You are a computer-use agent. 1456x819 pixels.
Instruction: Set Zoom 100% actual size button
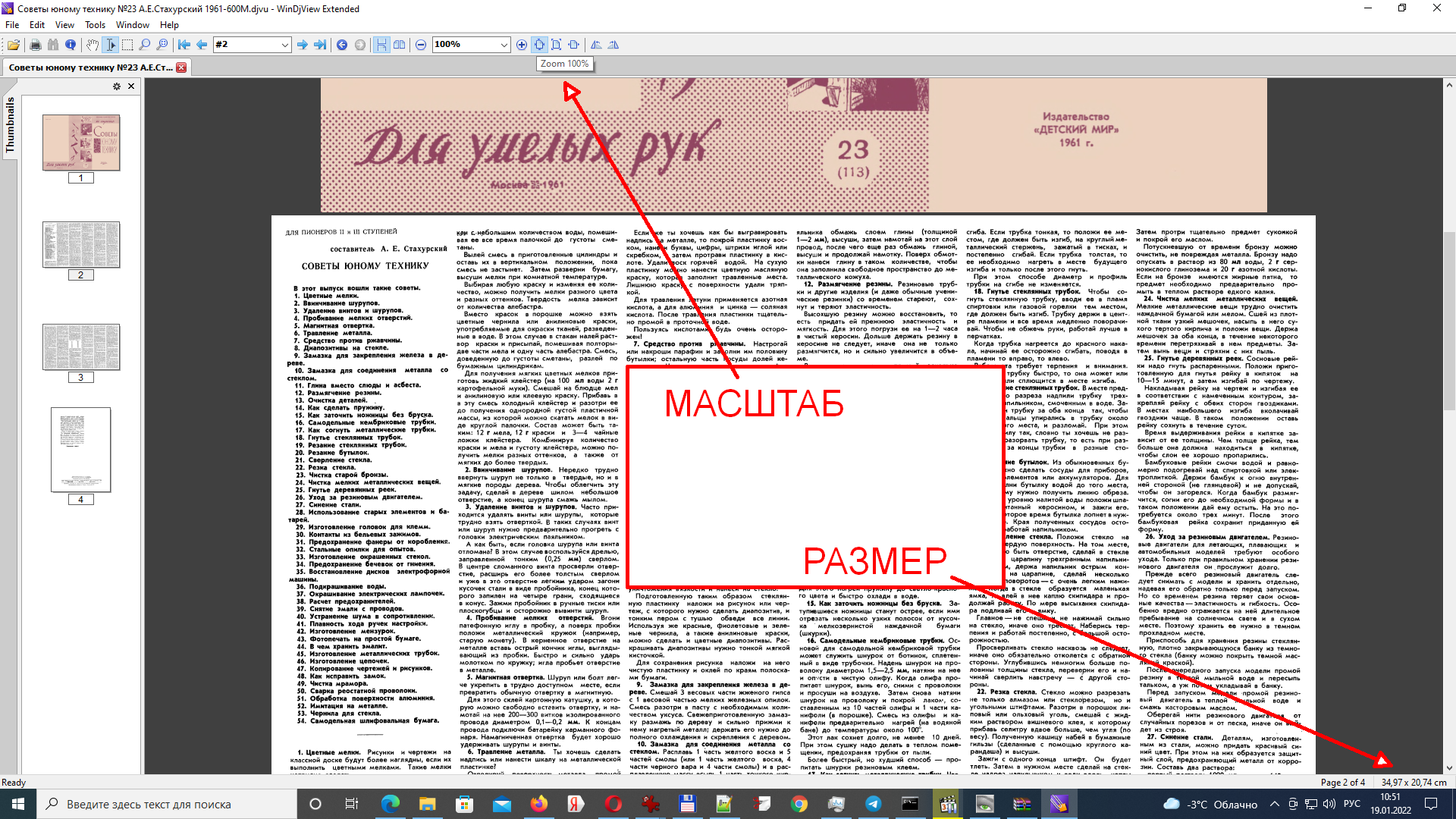539,45
